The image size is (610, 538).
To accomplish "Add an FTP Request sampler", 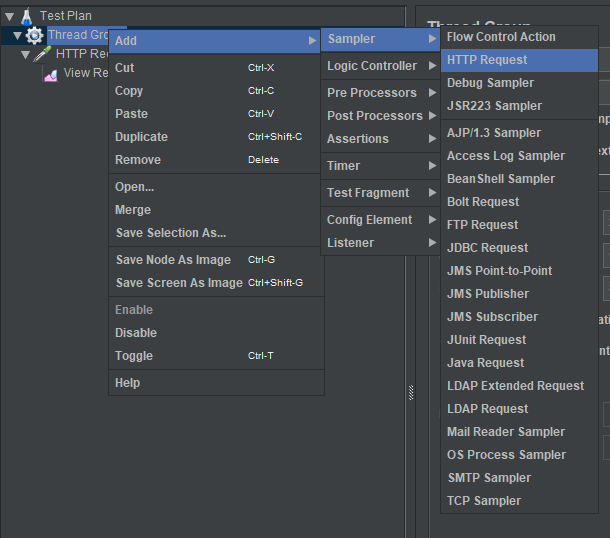I will (x=519, y=225).
